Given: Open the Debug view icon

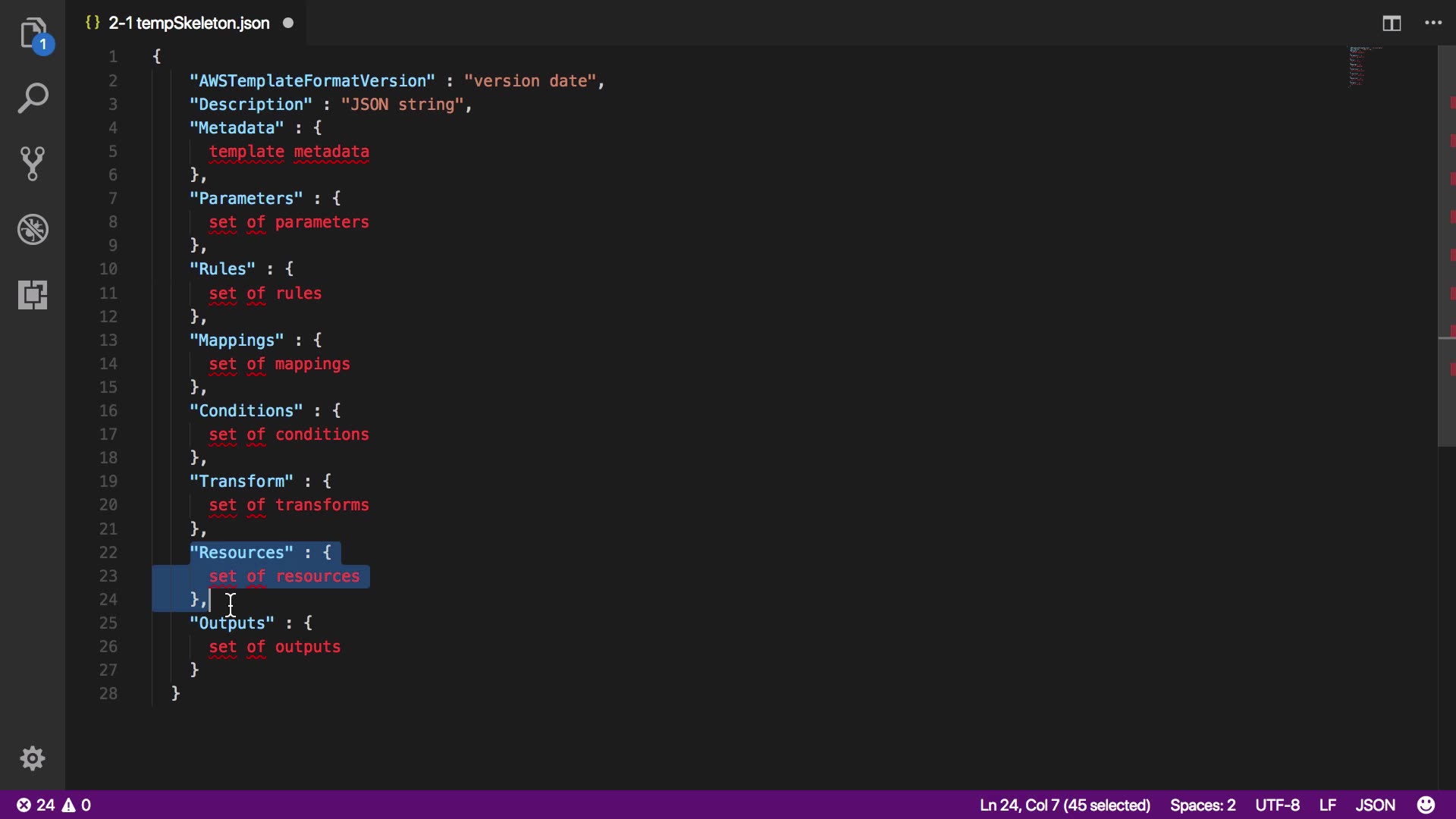Looking at the screenshot, I should pyautogui.click(x=33, y=229).
